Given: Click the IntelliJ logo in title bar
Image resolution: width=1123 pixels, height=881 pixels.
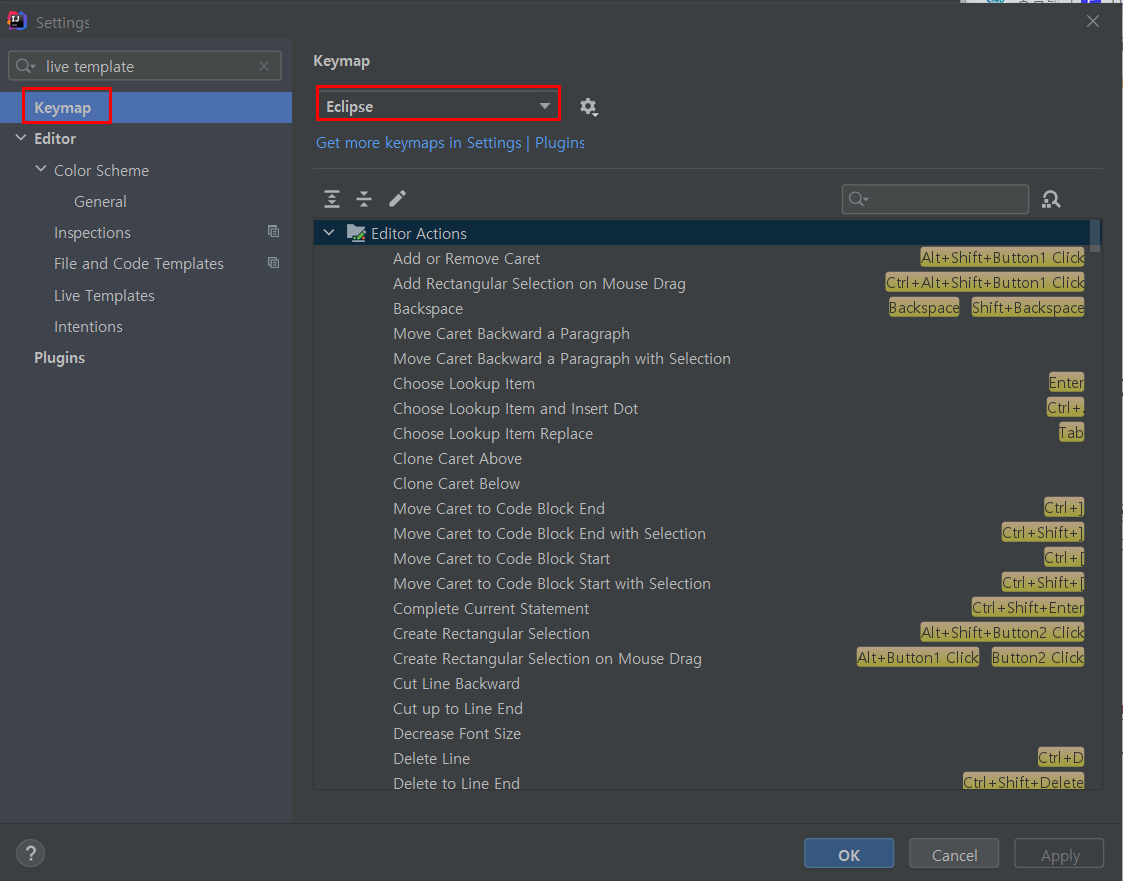Looking at the screenshot, I should (x=16, y=21).
